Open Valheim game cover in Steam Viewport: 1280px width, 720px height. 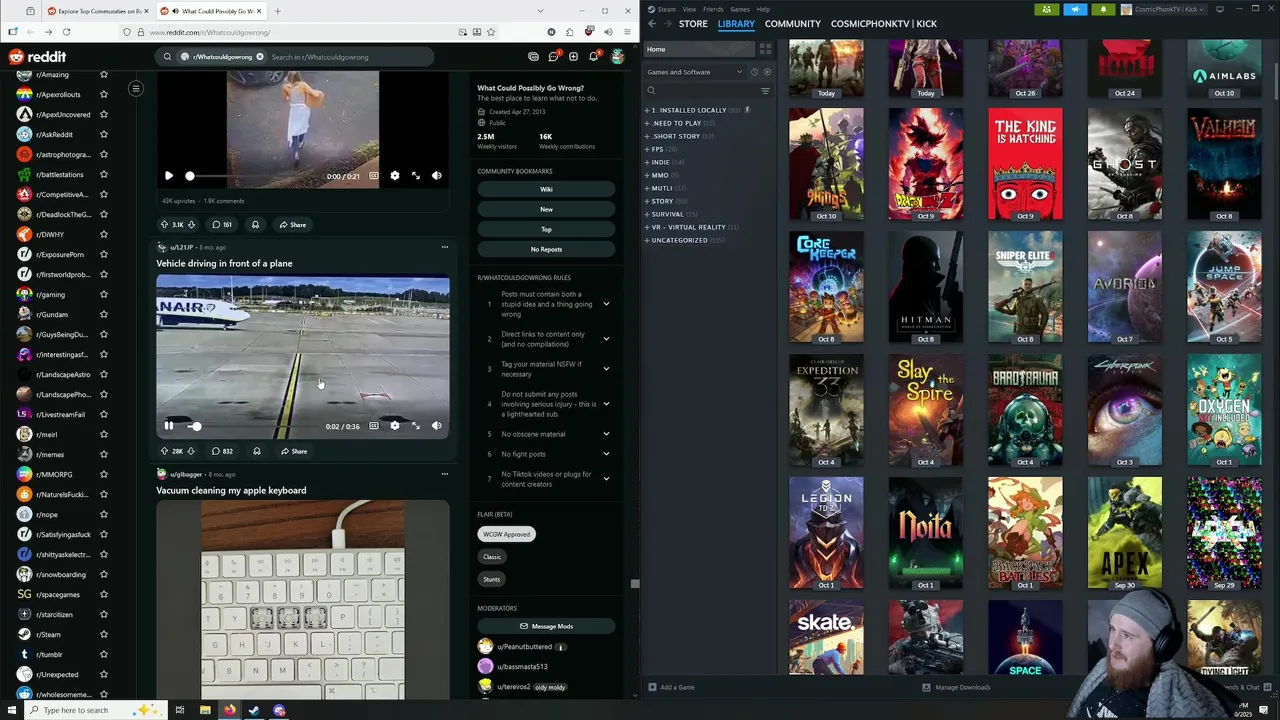pyautogui.click(x=1224, y=164)
